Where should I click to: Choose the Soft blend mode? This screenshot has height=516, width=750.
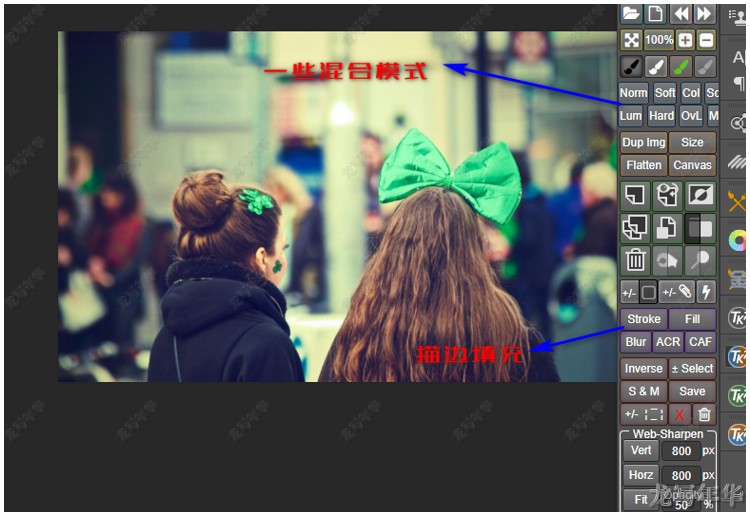click(x=665, y=93)
